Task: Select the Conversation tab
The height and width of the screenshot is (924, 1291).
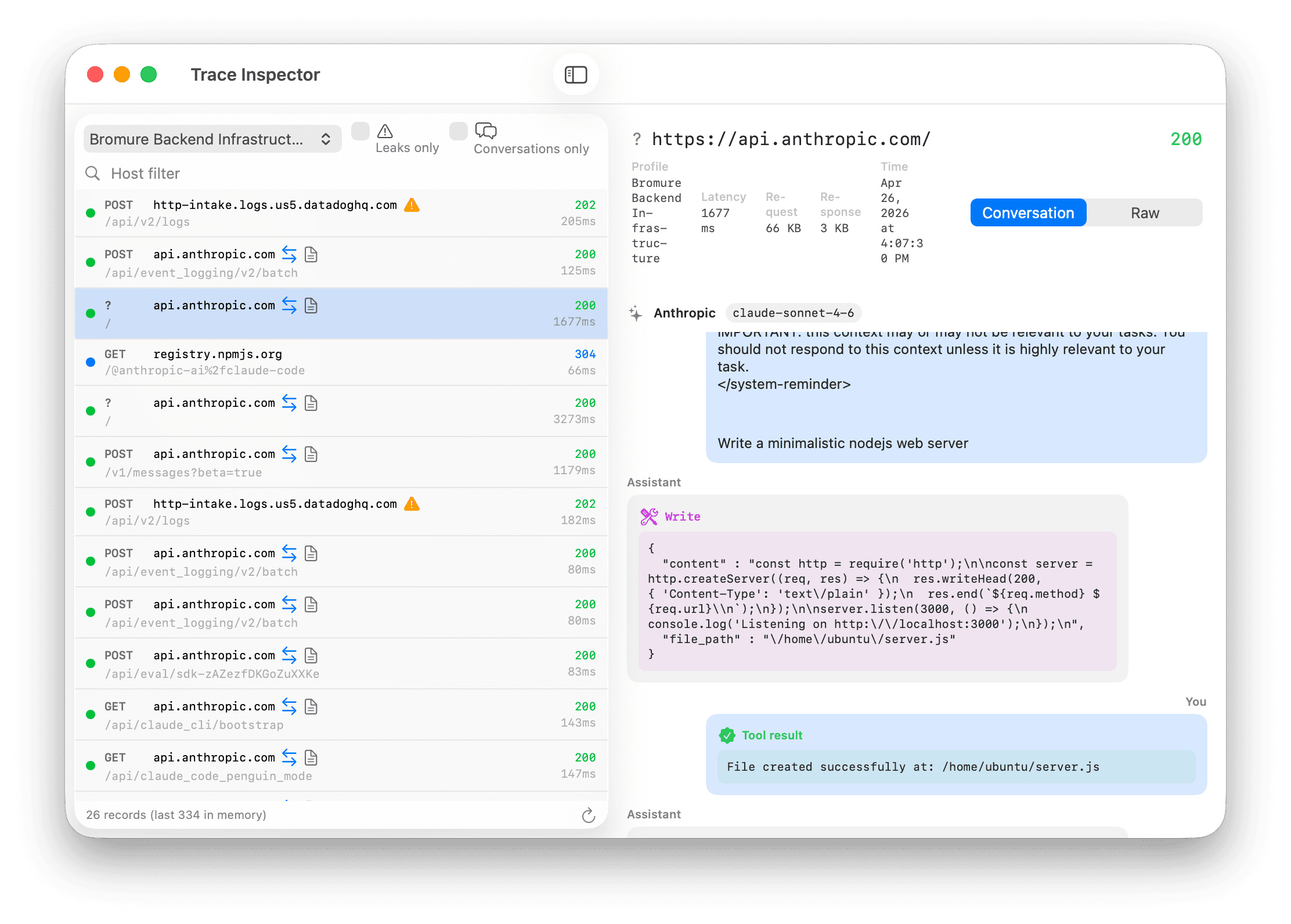Action: pos(1027,212)
